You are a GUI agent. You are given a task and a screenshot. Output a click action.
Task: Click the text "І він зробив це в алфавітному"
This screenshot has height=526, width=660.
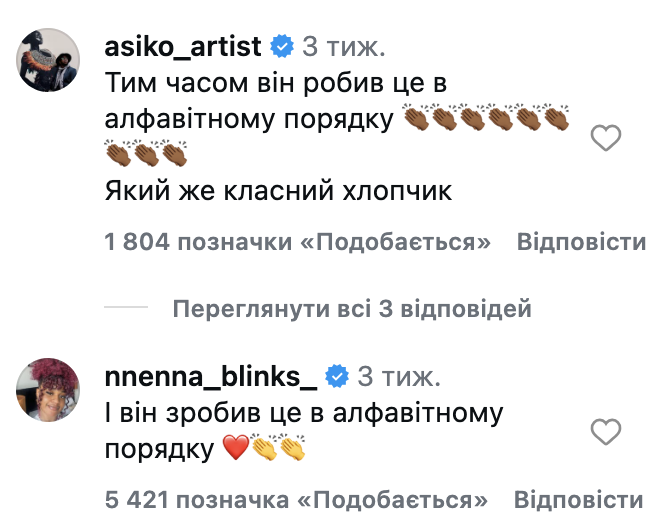tap(303, 412)
